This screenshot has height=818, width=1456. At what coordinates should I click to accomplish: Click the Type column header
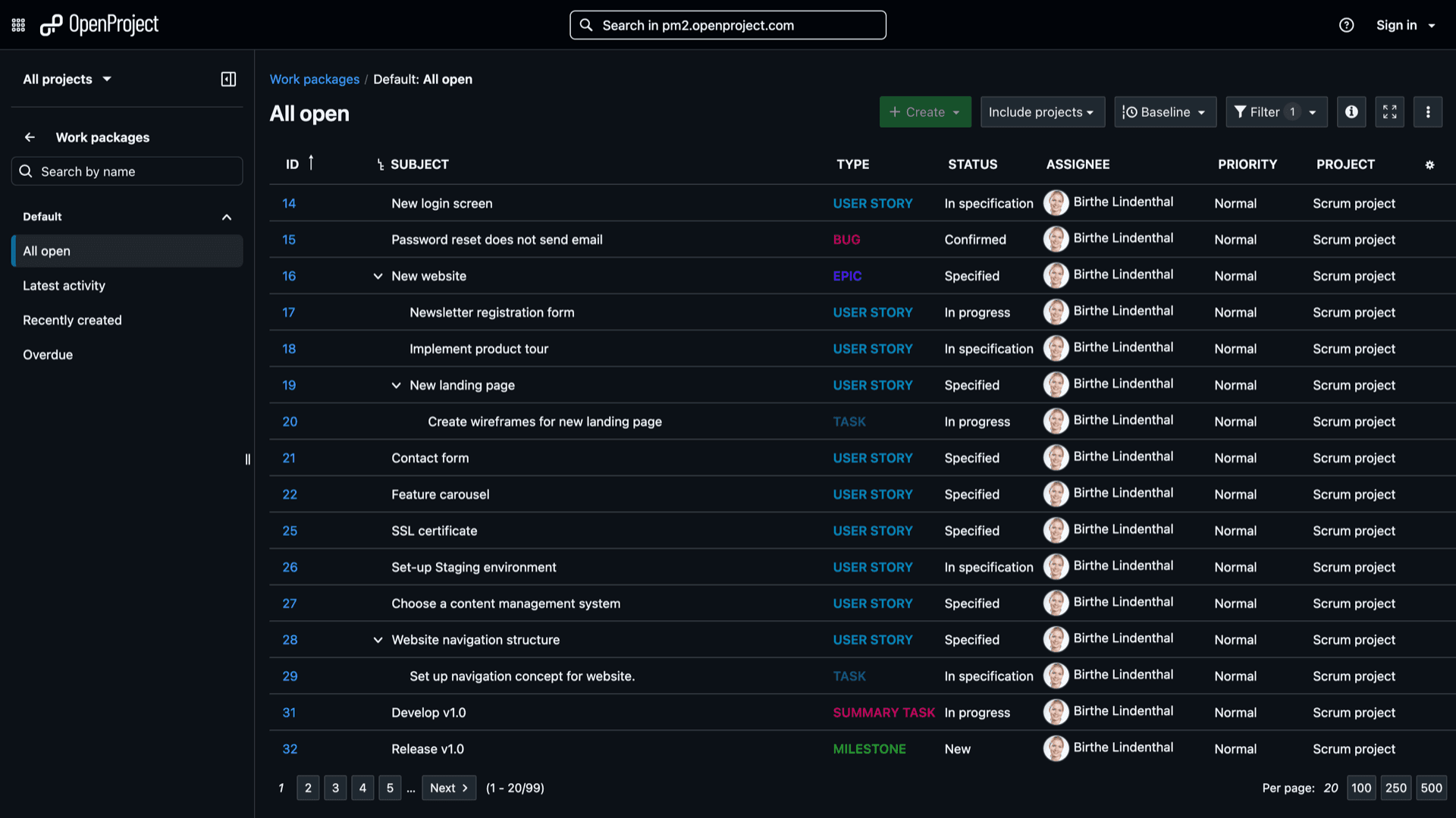[853, 165]
